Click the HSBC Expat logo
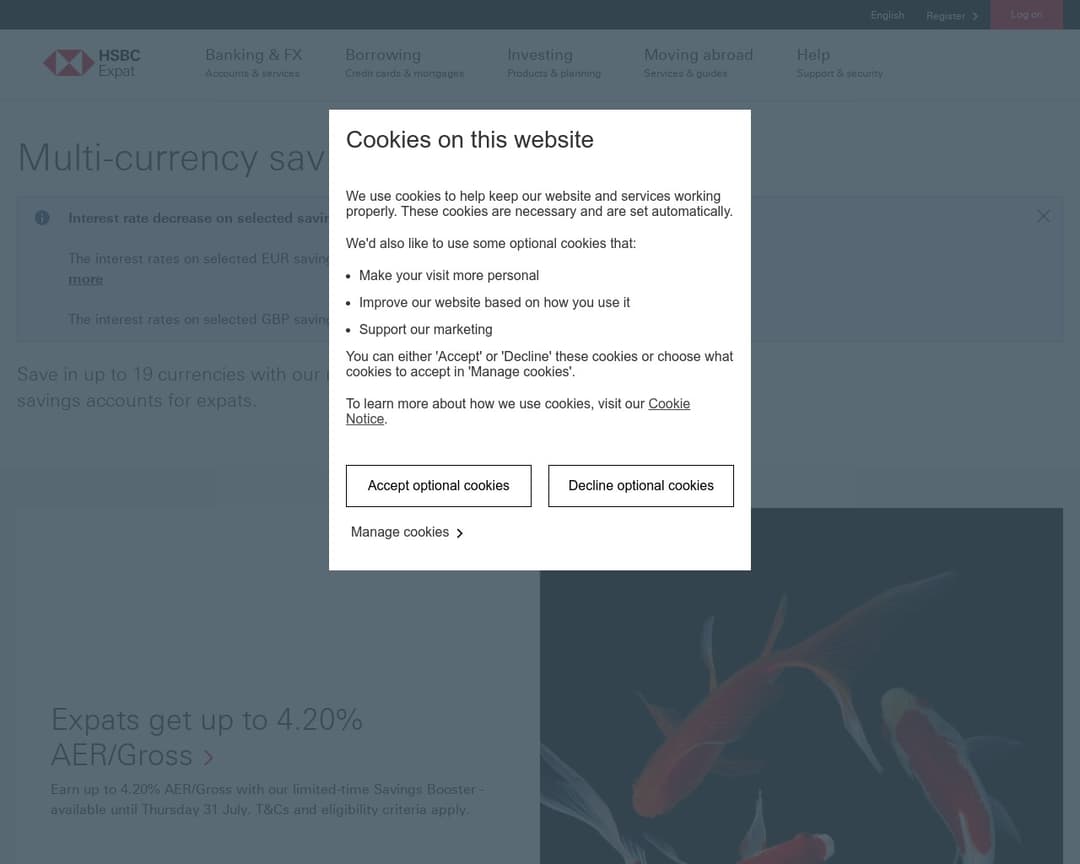This screenshot has height=864, width=1080. click(x=92, y=63)
